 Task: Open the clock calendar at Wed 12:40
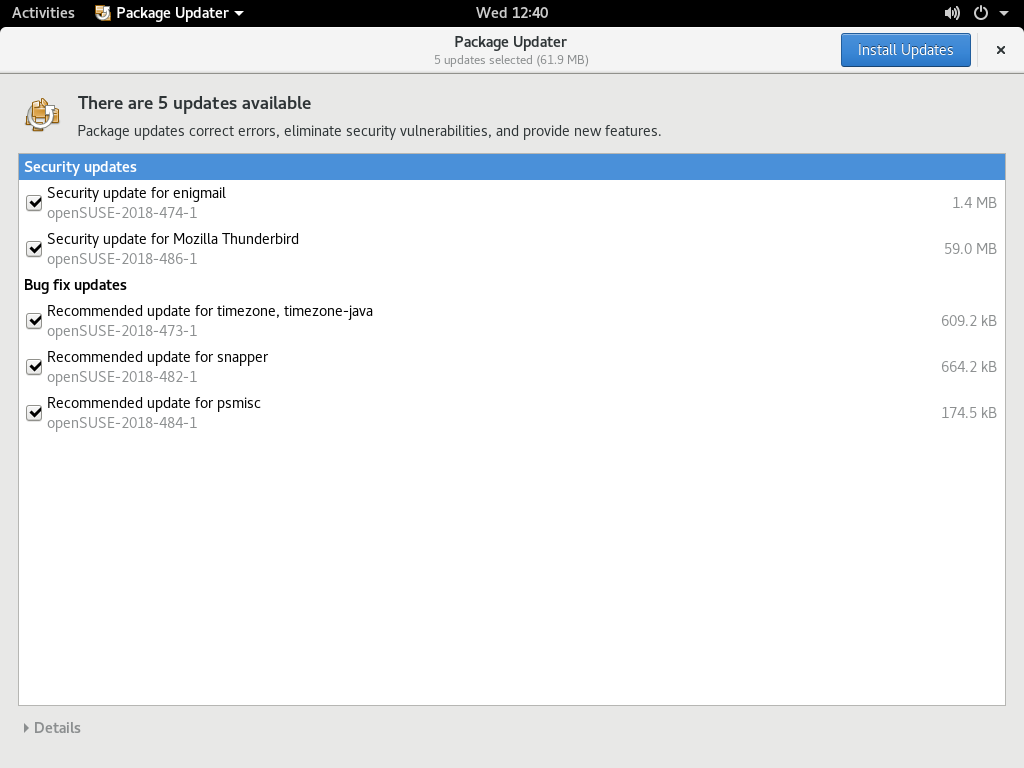[511, 13]
